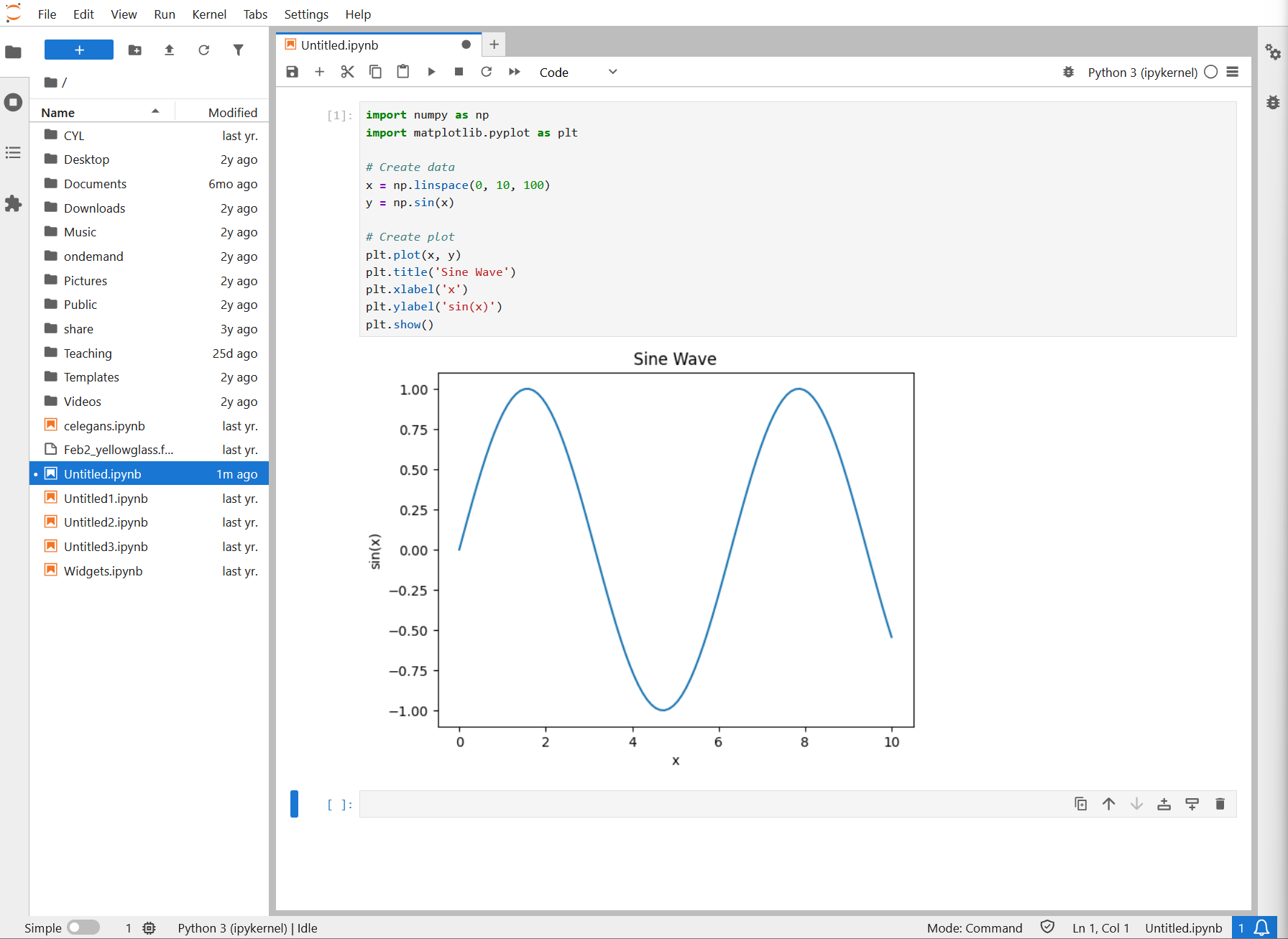1288x939 pixels.
Task: Click the root folder breadcrumb icon
Action: (50, 82)
